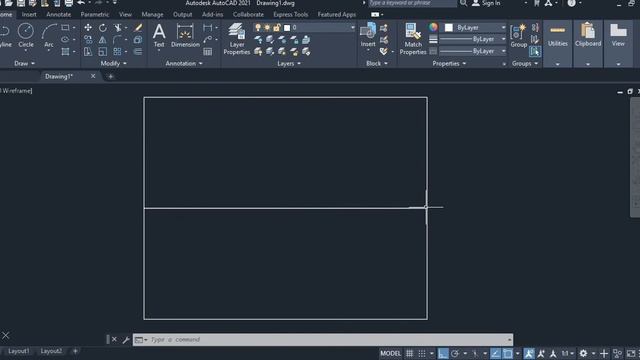
Task: Select the Hatch tool in Draw panel
Action: 65,51
